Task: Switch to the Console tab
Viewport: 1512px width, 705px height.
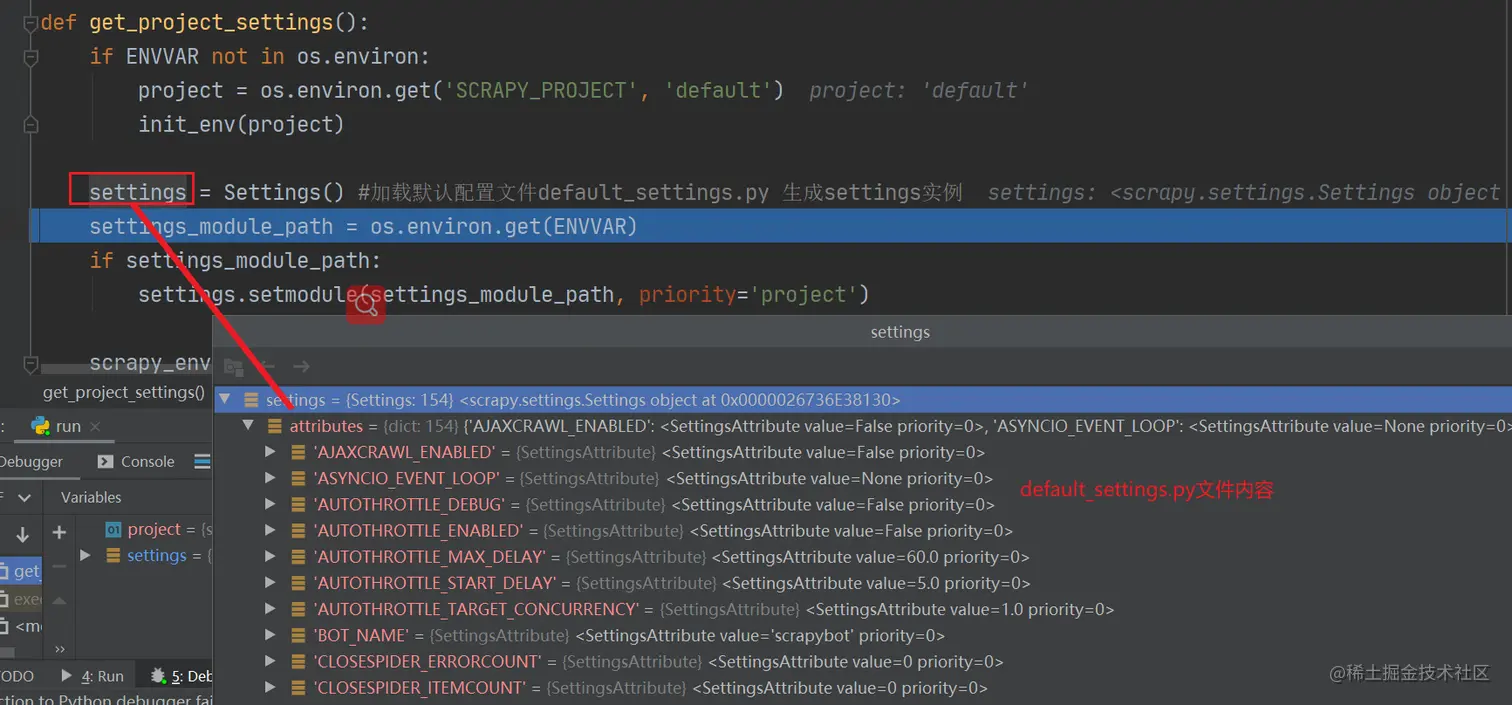Action: click(136, 462)
